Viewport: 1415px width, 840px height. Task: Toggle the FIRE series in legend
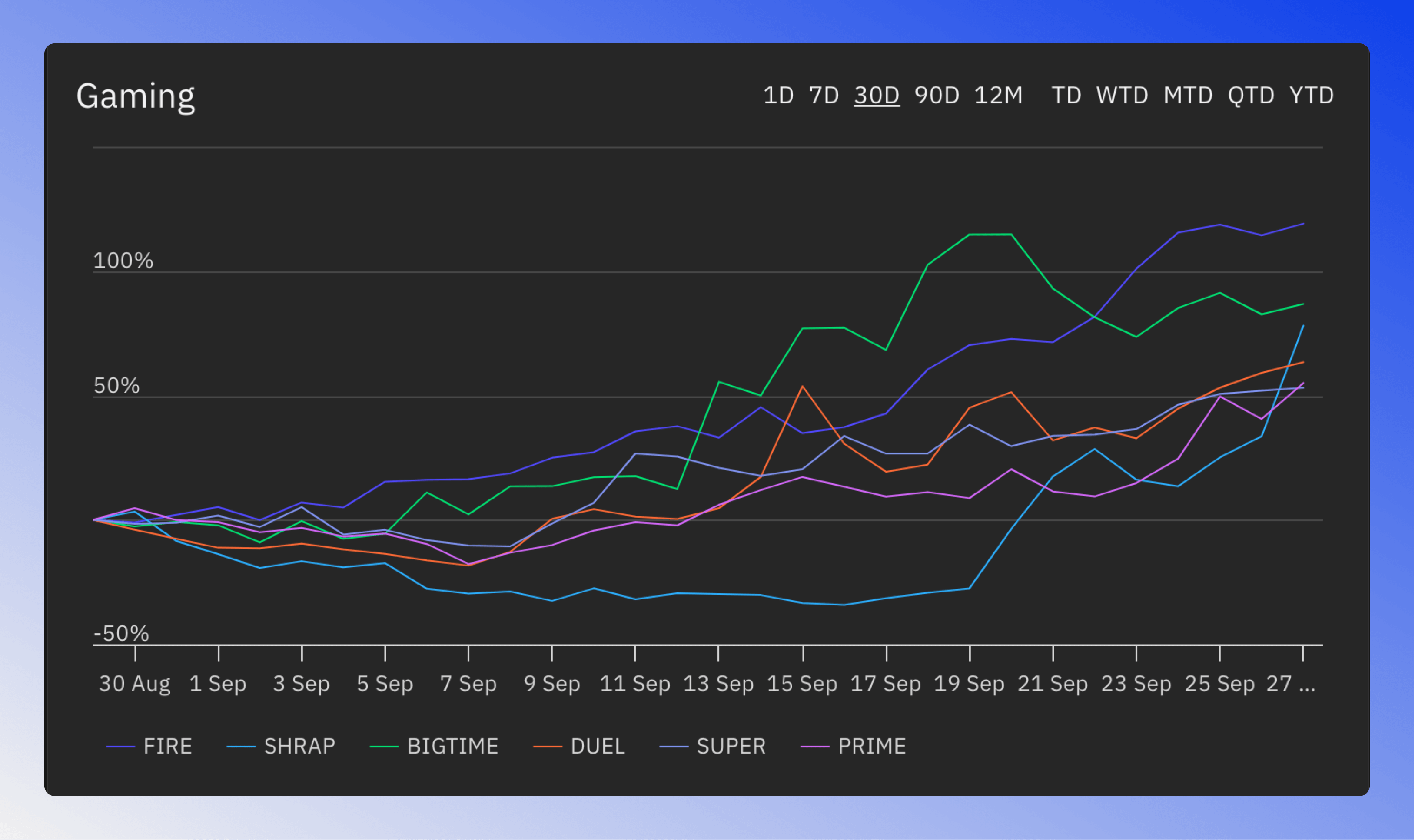[149, 747]
